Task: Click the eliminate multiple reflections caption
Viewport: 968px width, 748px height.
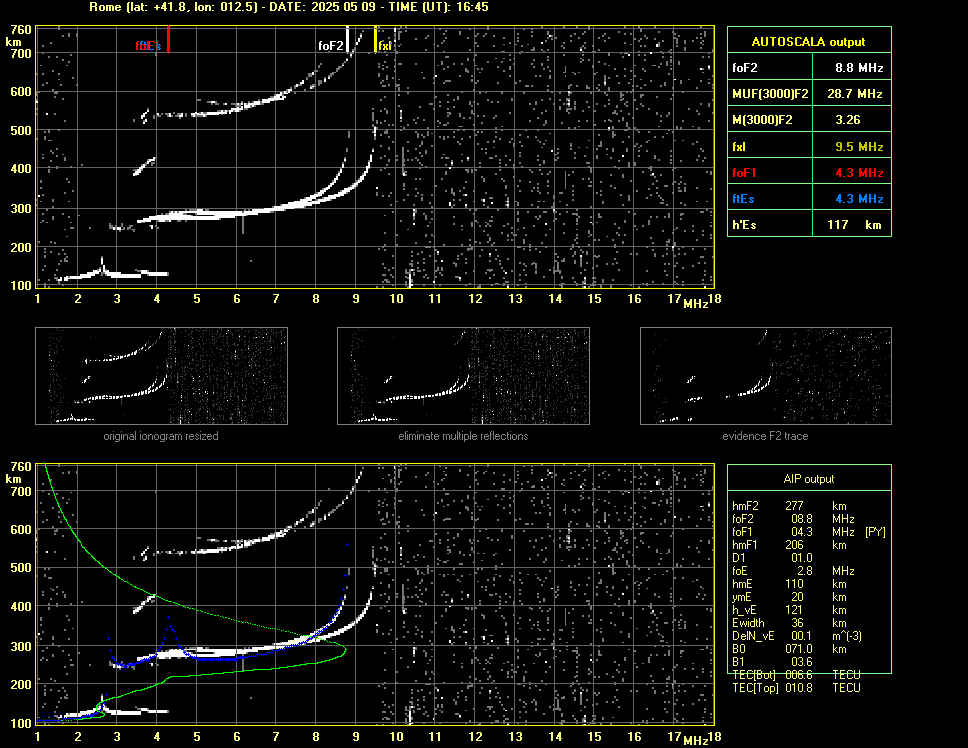Action: tap(463, 436)
